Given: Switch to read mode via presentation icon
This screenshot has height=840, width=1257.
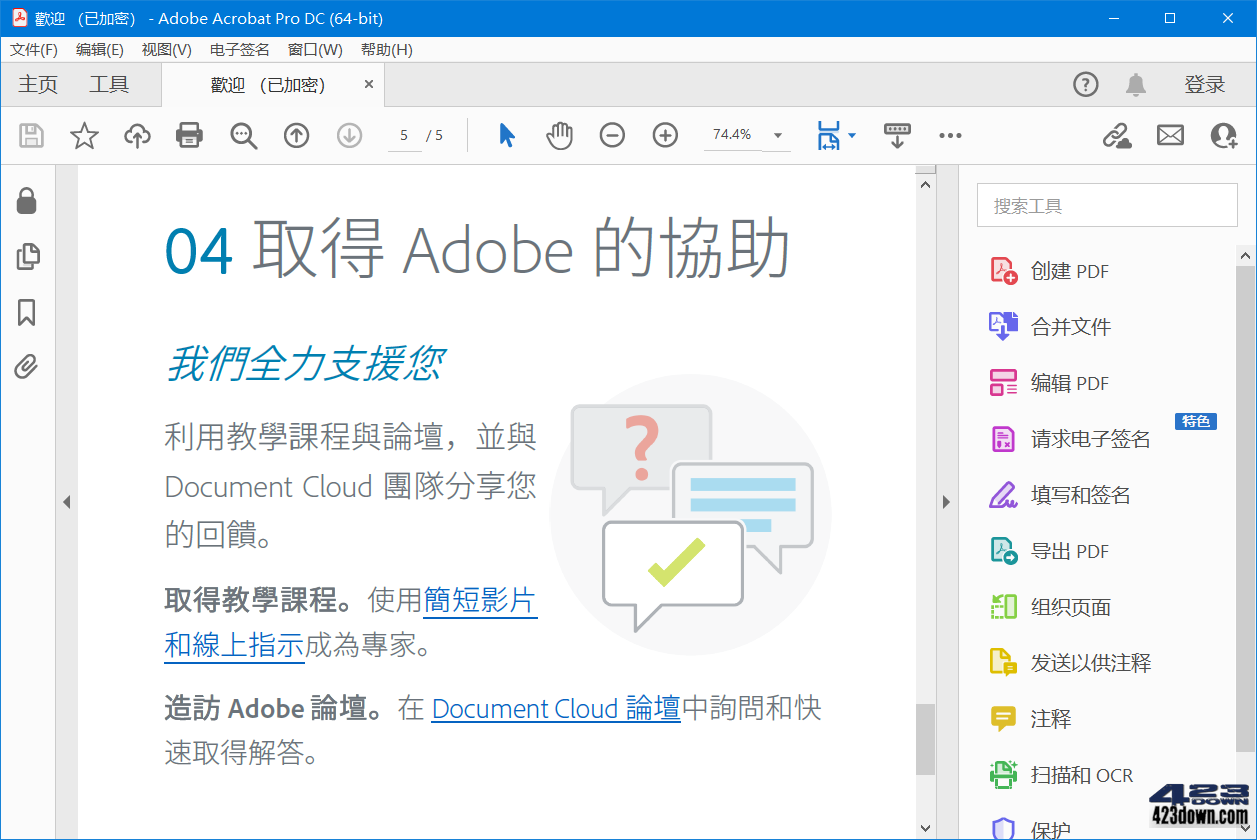Looking at the screenshot, I should coord(897,135).
